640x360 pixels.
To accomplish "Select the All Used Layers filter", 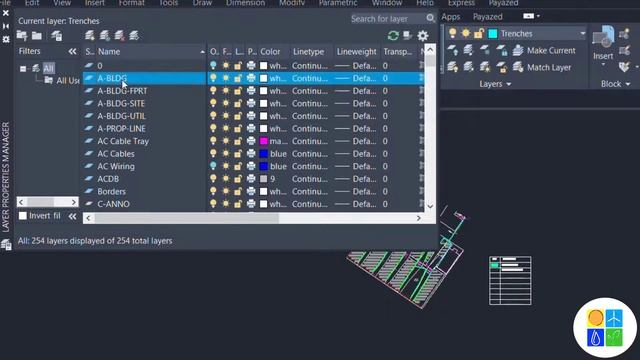I will pyautogui.click(x=63, y=80).
